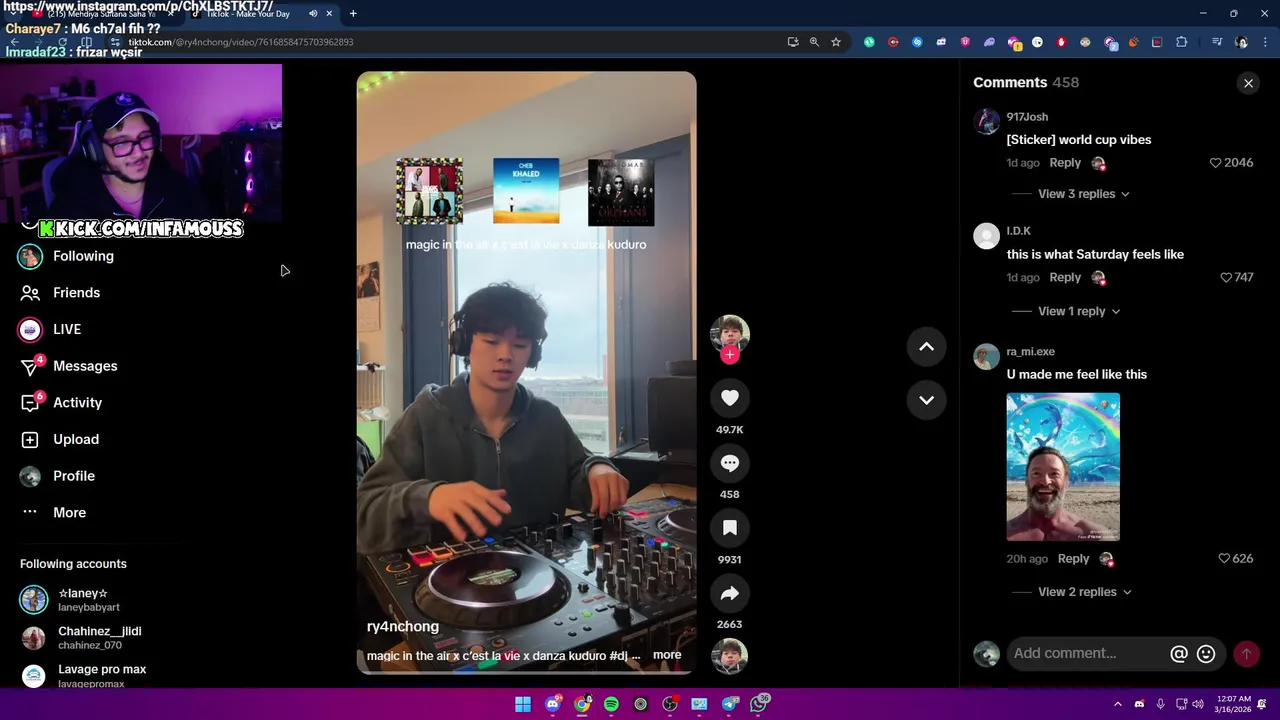Open Chrome media controls icon
The width and height of the screenshot is (1280, 720).
[x=1217, y=42]
